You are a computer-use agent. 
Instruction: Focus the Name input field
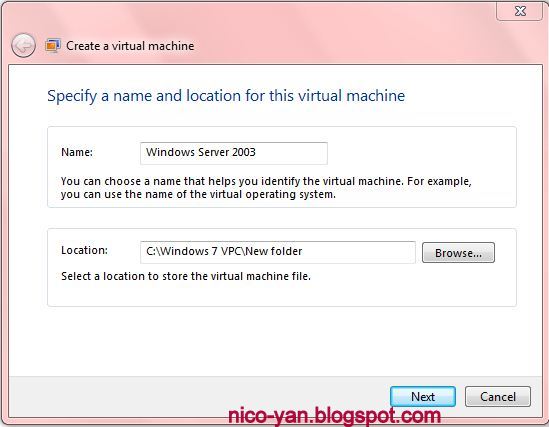[234, 153]
